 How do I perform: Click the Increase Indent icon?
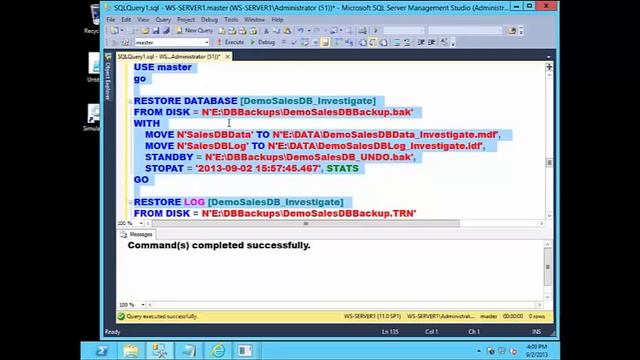click(431, 42)
